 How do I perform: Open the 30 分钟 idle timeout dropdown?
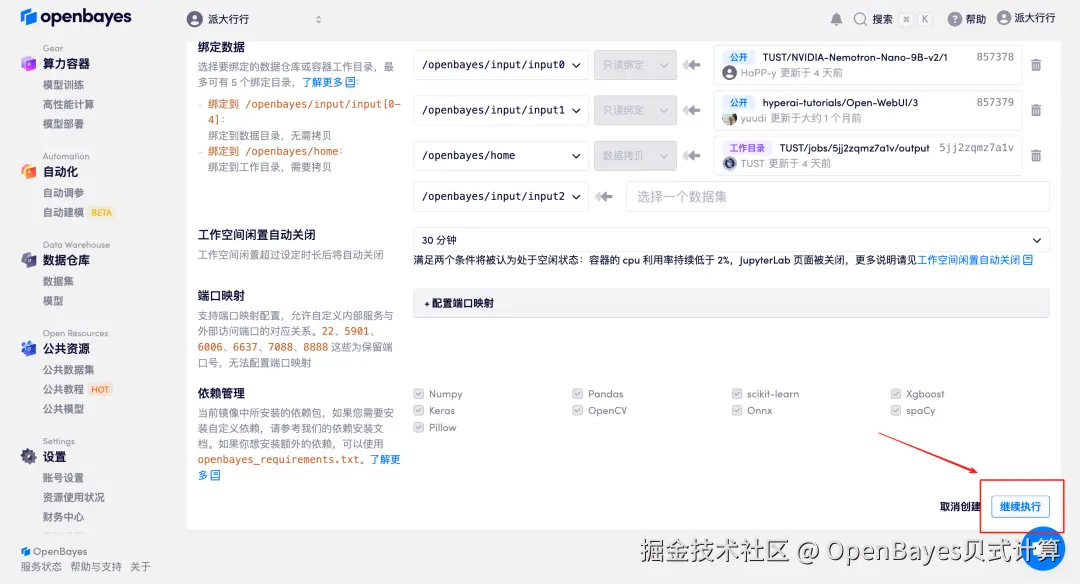pos(731,240)
